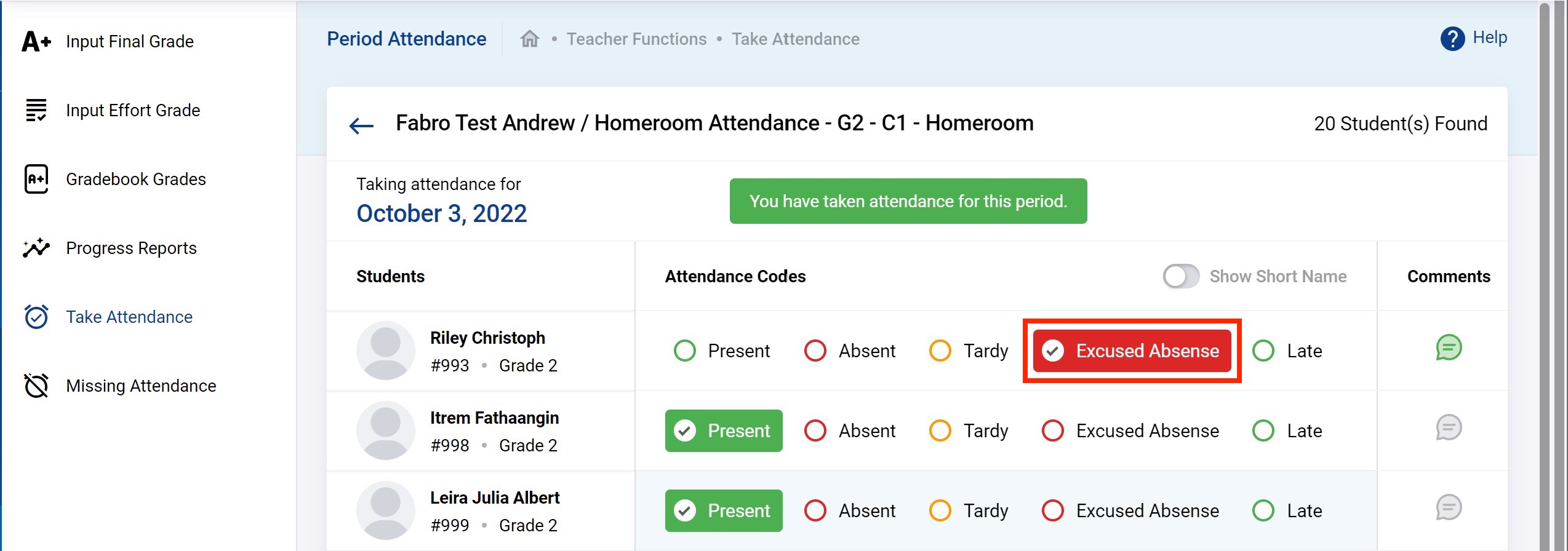This screenshot has width=1568, height=551.
Task: Open Input Effort Grade menu item
Action: coord(133,110)
